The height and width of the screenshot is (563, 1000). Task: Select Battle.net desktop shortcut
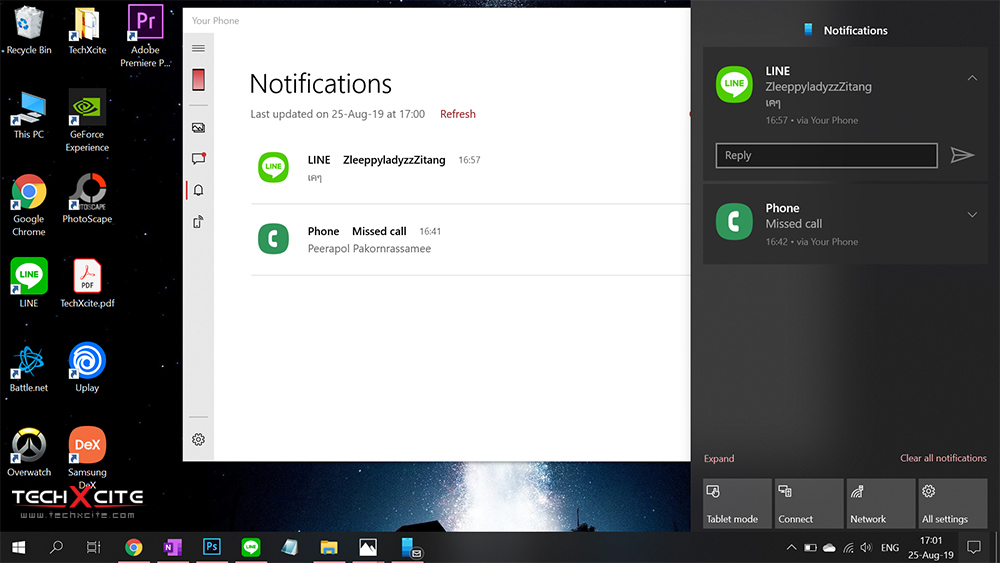point(29,368)
